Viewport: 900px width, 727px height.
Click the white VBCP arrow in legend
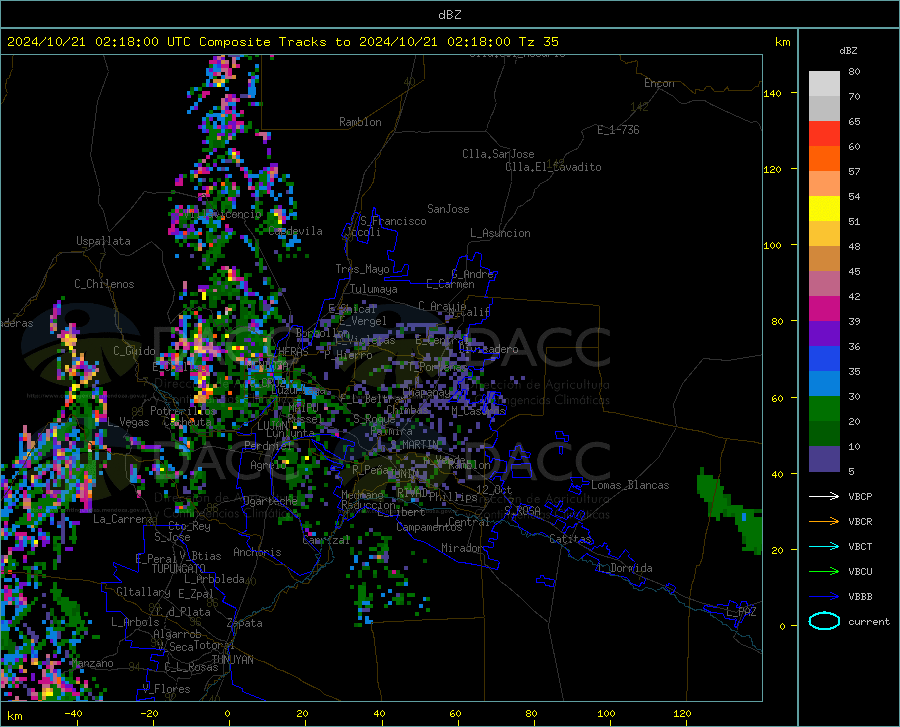[824, 496]
